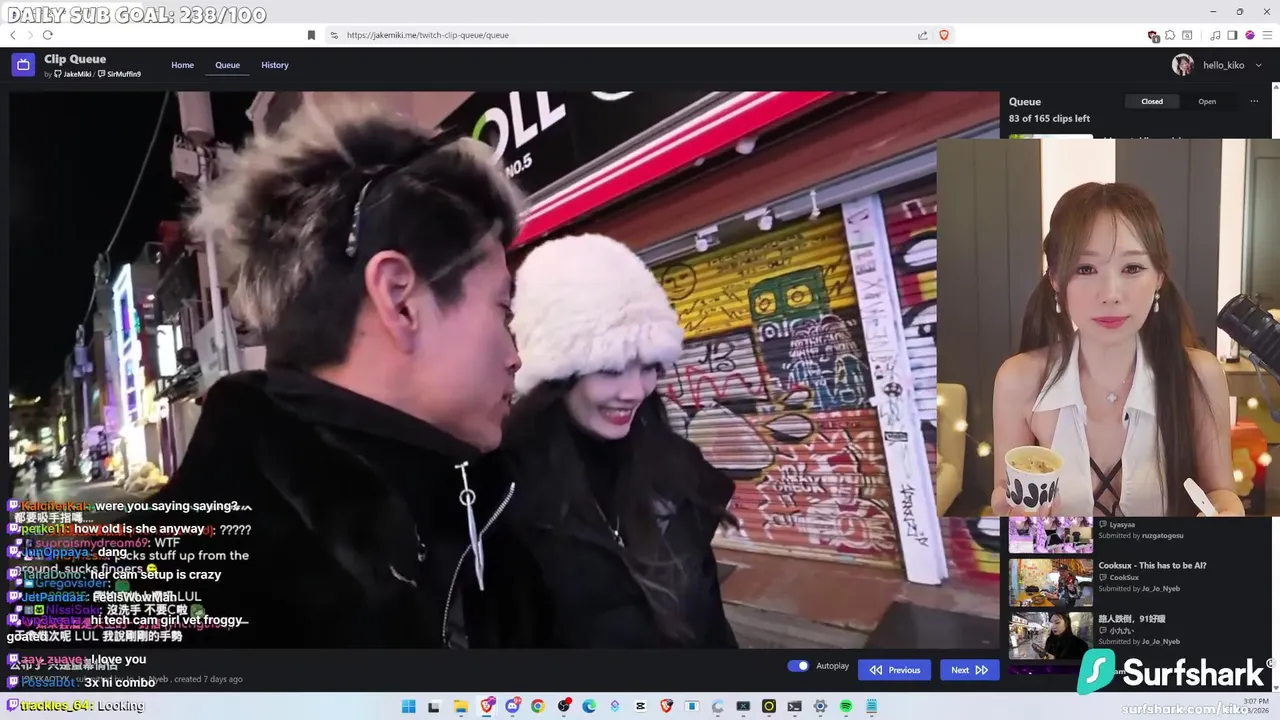Go back with the browser back arrow
Image resolution: width=1280 pixels, height=720 pixels.
pos(13,35)
